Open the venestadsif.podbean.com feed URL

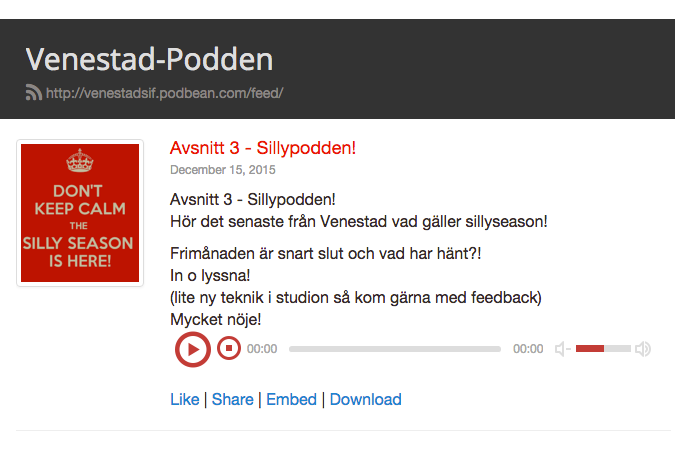165,93
